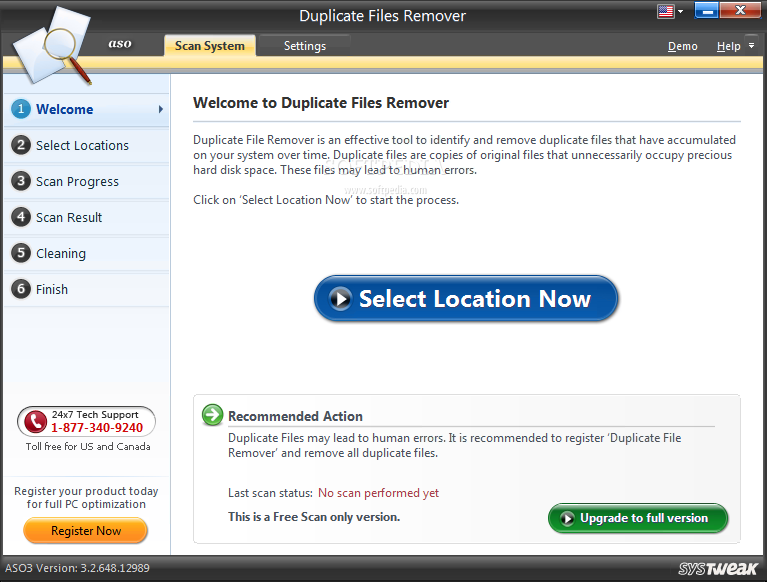Viewport: 767px width, 582px height.
Task: Click the 'Last scan status:' label
Action: pyautogui.click(x=271, y=493)
